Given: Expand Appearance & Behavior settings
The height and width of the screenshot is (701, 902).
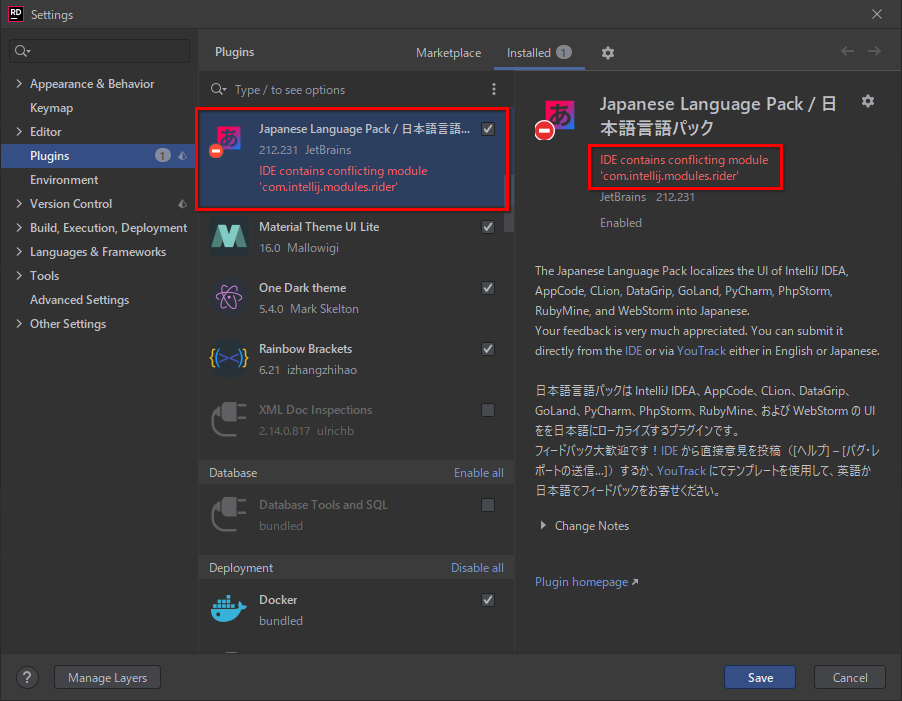Looking at the screenshot, I should [x=19, y=84].
